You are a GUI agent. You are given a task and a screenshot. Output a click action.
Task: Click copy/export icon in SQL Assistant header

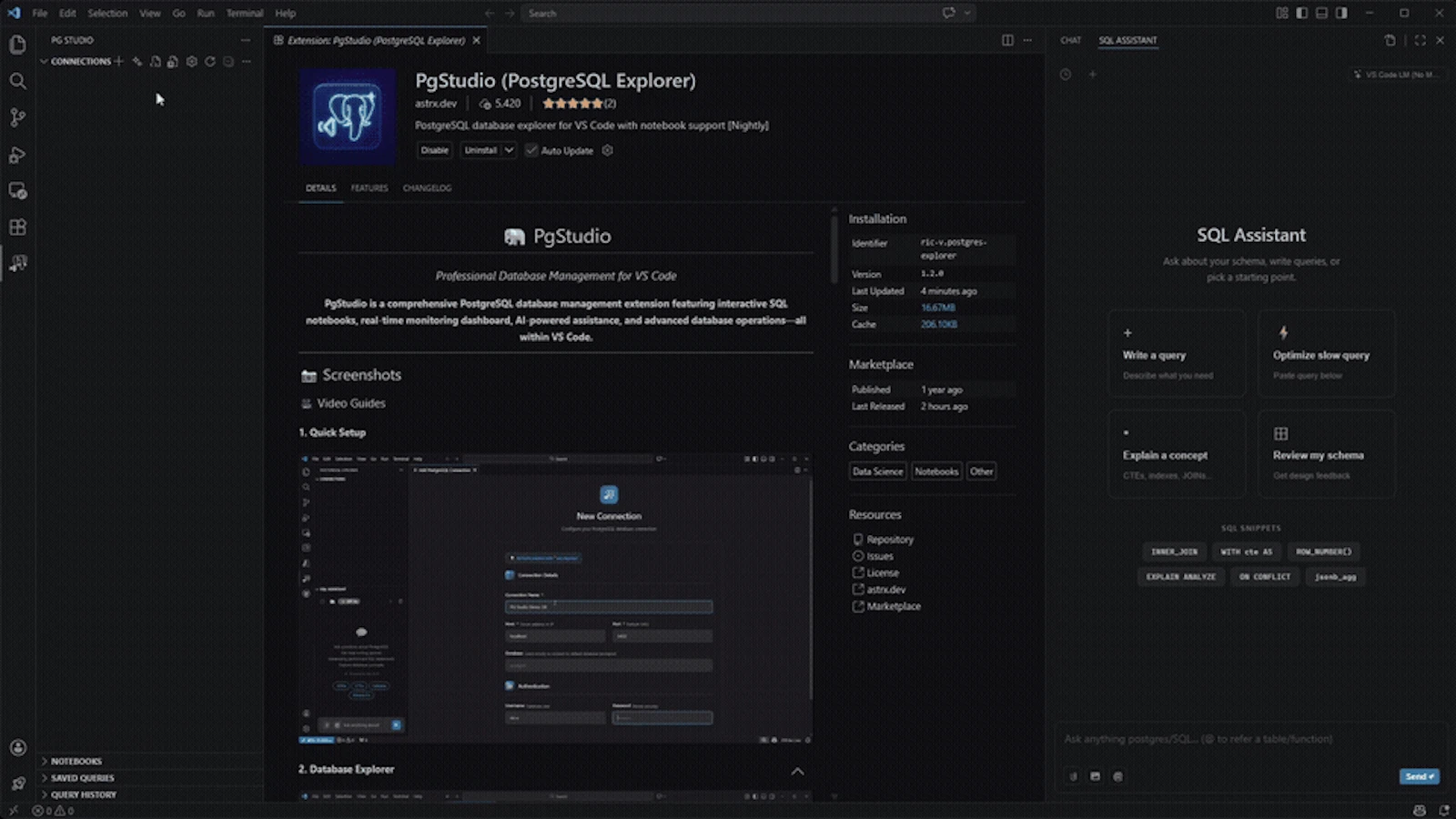tap(1390, 40)
